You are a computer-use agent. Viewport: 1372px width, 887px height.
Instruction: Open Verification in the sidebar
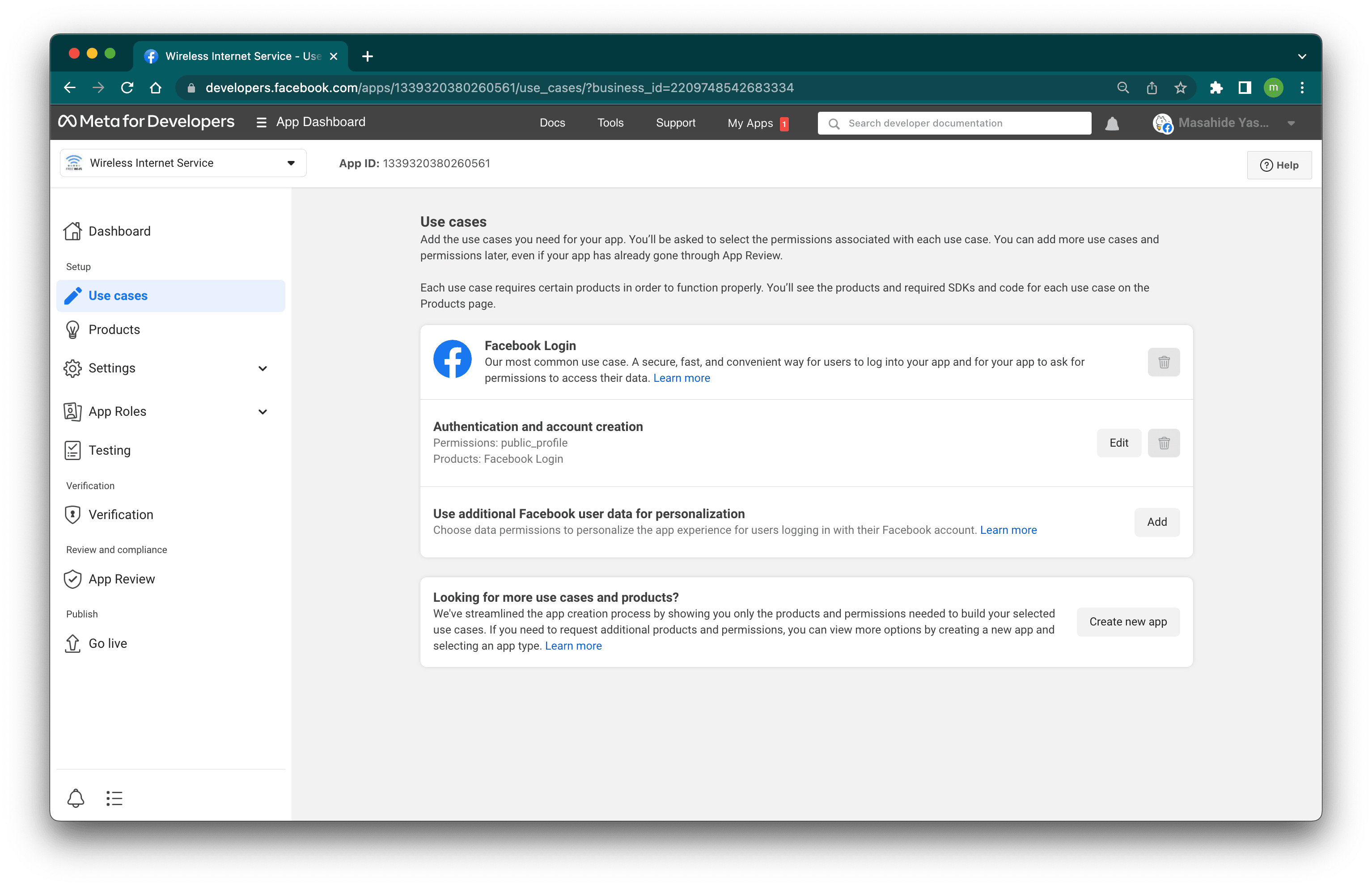(170, 514)
